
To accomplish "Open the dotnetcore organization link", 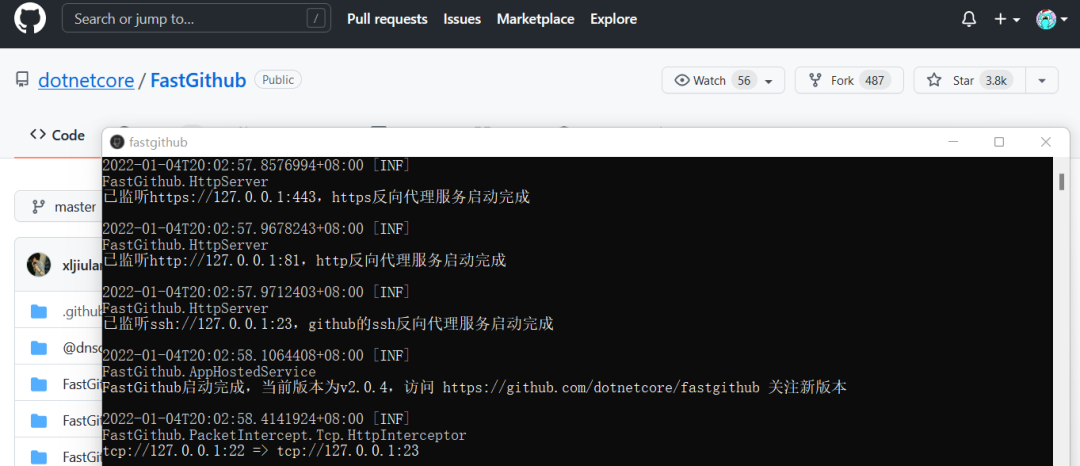I will tap(86, 81).
